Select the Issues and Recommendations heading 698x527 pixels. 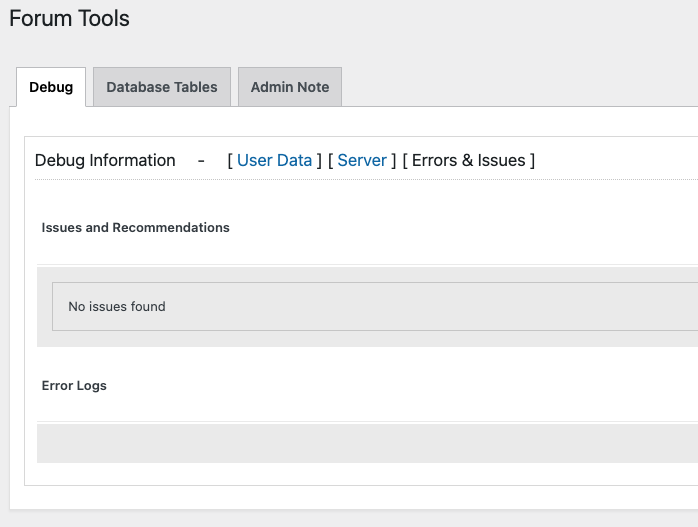point(135,227)
